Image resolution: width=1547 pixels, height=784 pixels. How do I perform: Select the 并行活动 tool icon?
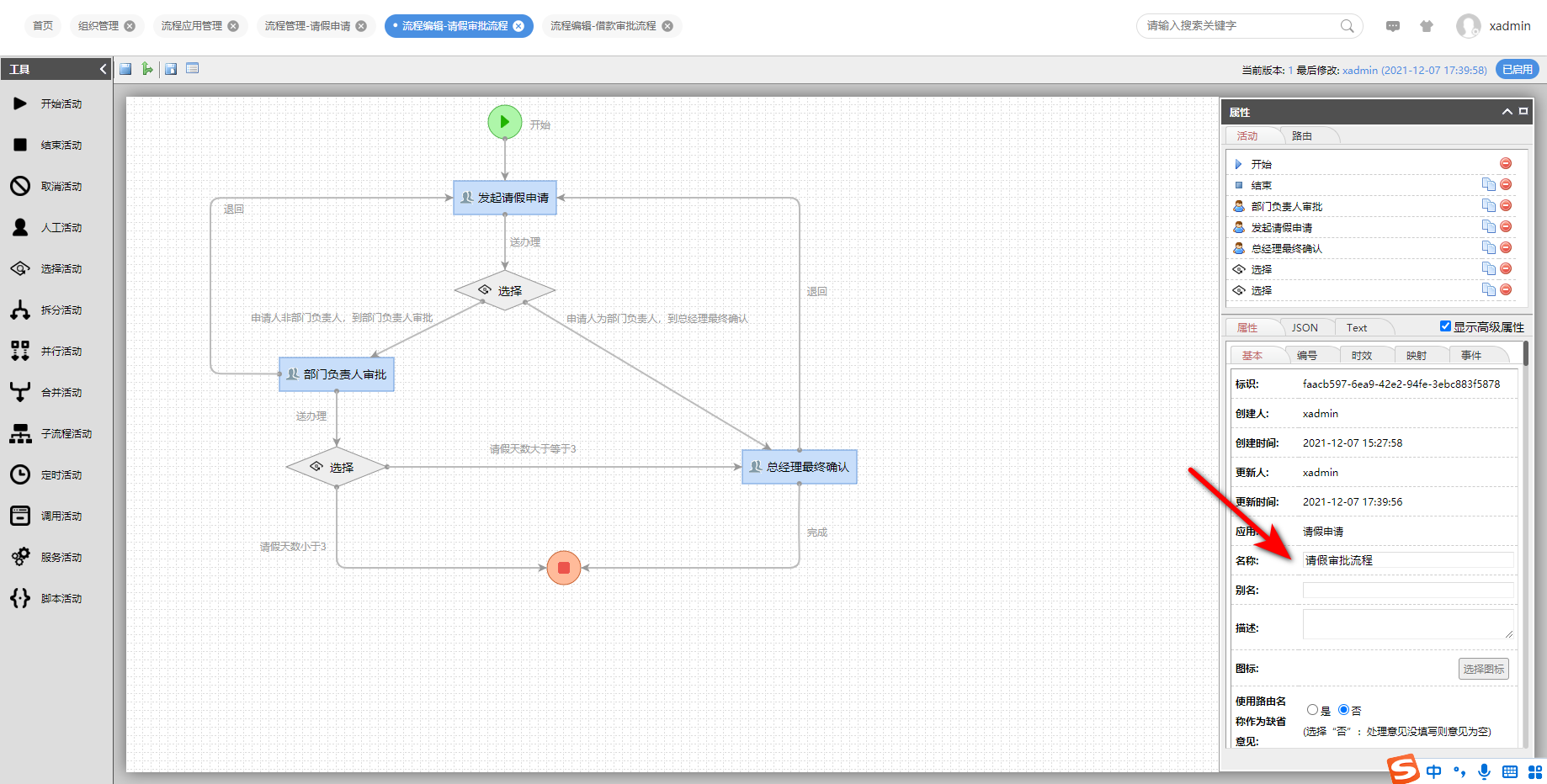[20, 351]
